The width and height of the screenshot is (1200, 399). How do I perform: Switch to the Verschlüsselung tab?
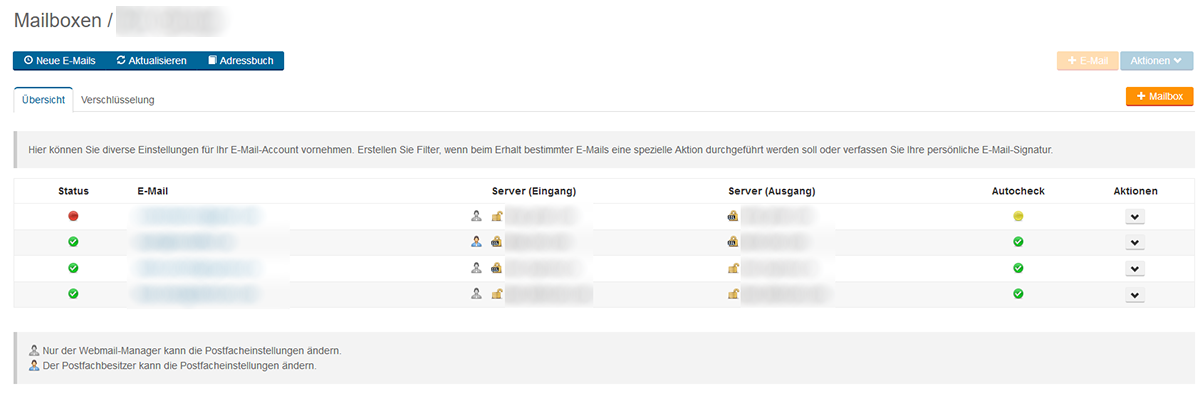click(x=118, y=100)
